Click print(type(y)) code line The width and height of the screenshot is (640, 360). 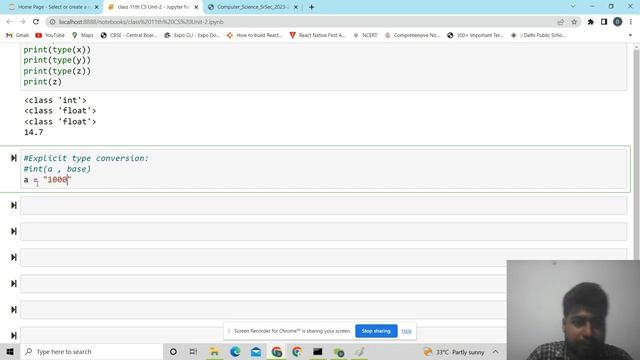point(57,60)
